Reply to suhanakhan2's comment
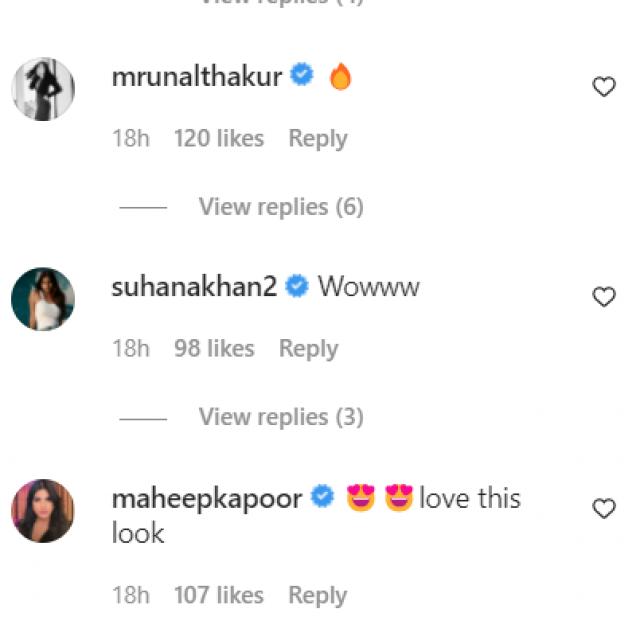The height and width of the screenshot is (632, 640). click(308, 349)
